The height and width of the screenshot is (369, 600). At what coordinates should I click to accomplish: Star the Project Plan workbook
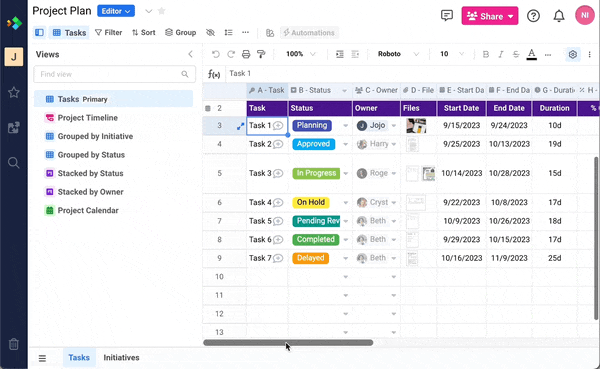click(x=162, y=11)
